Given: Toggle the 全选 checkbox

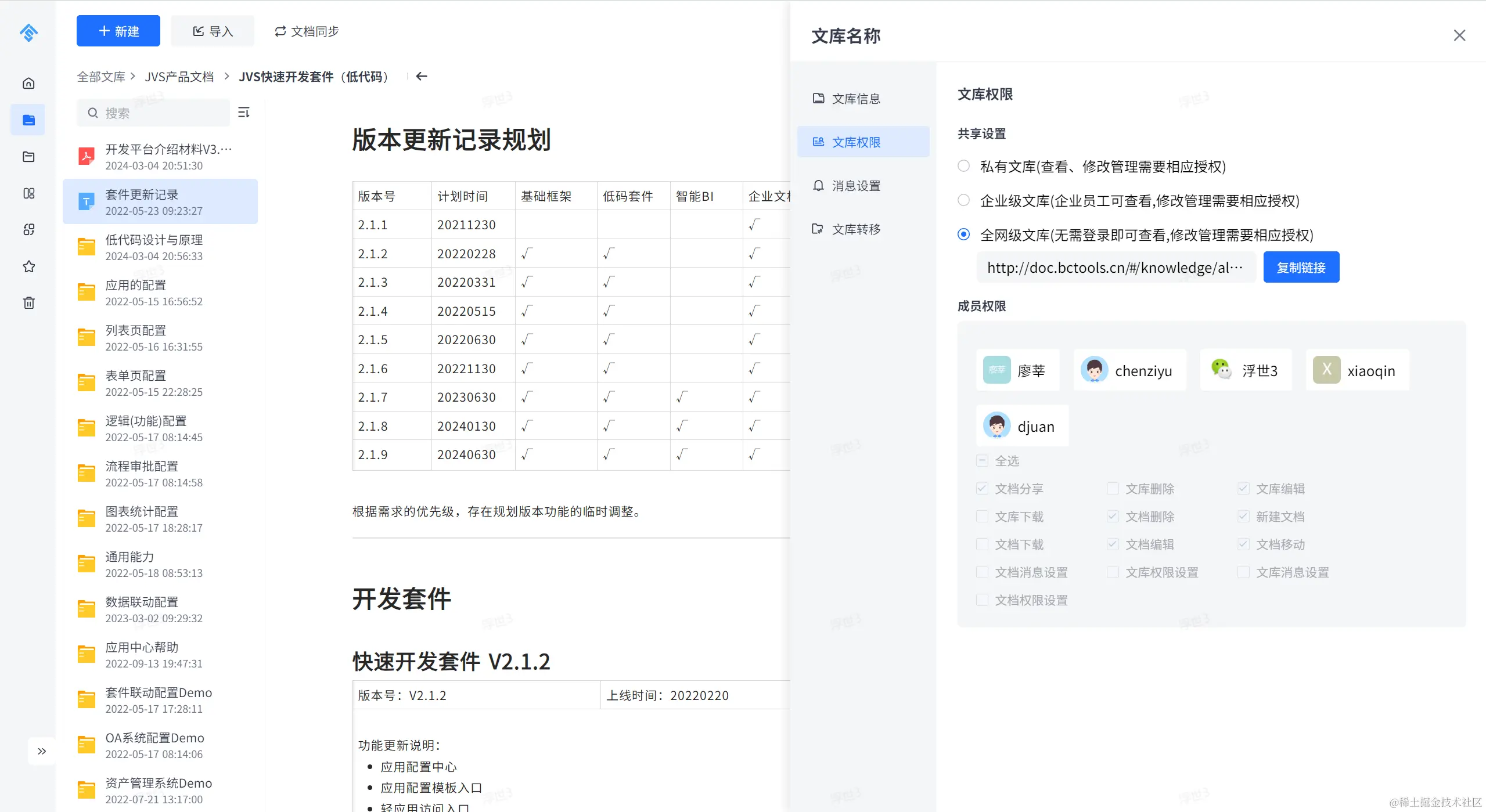Looking at the screenshot, I should pos(983,460).
